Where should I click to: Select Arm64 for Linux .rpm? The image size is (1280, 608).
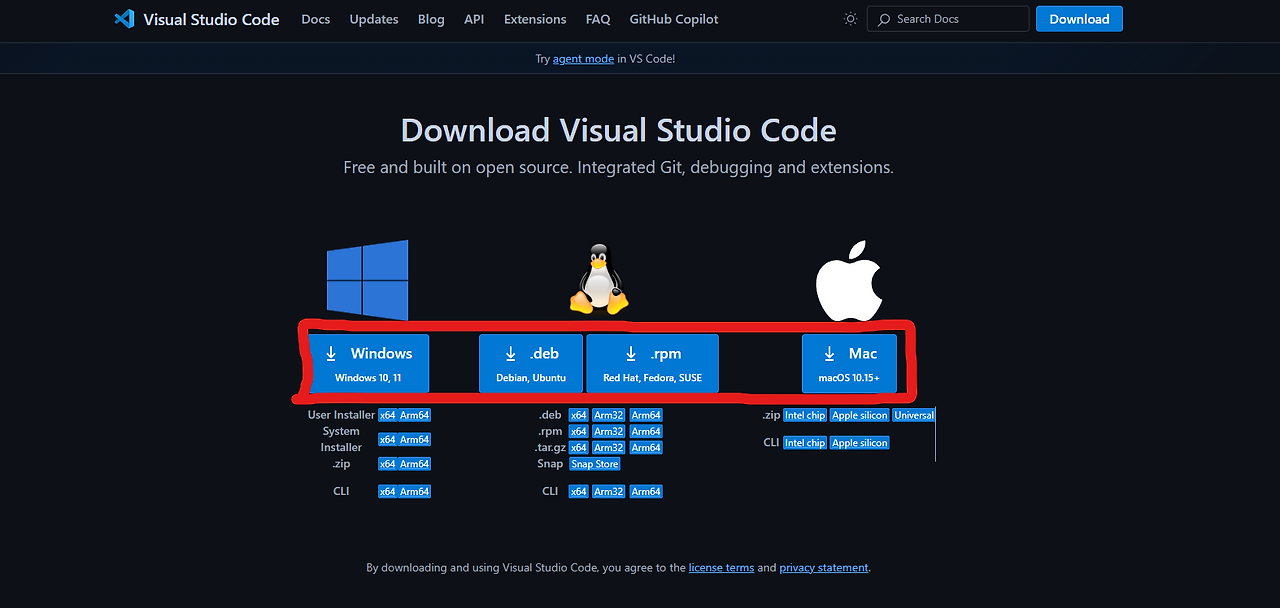point(646,432)
